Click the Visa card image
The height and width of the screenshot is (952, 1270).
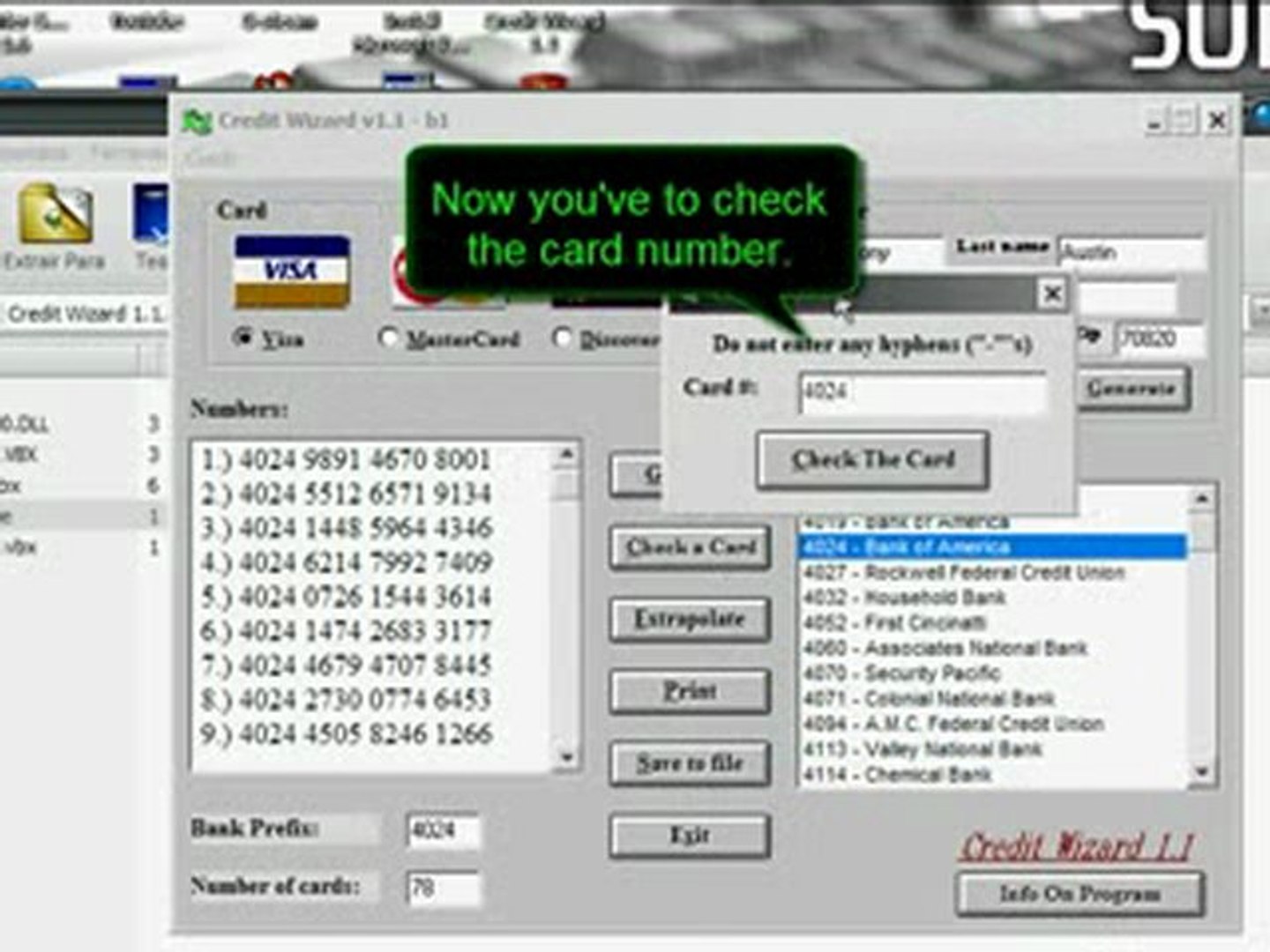(x=292, y=271)
